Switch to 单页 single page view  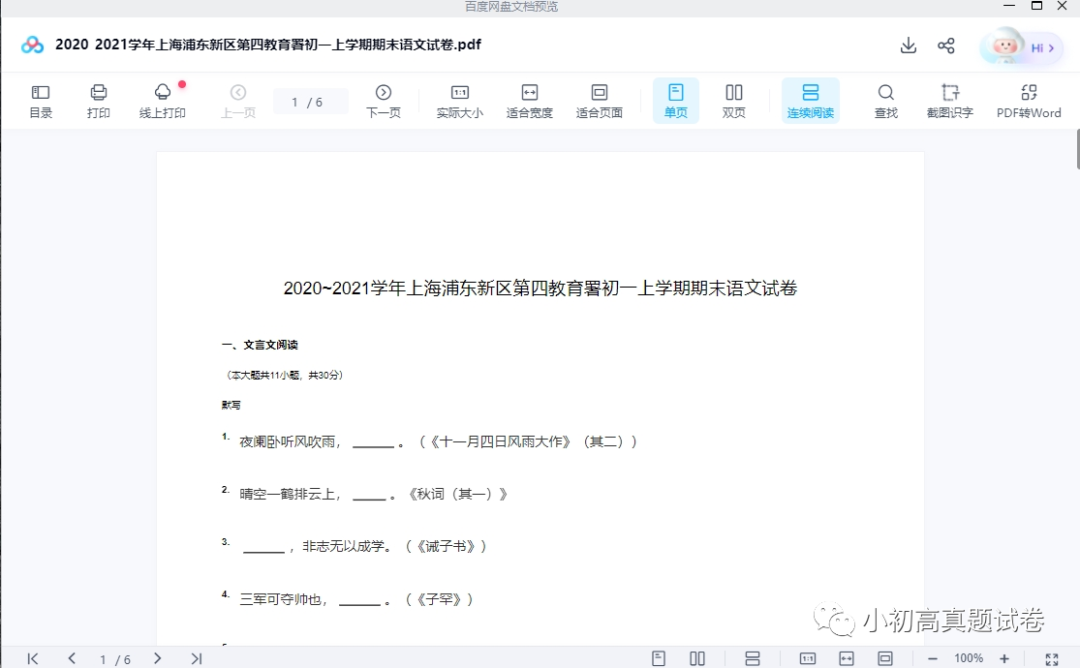point(676,101)
